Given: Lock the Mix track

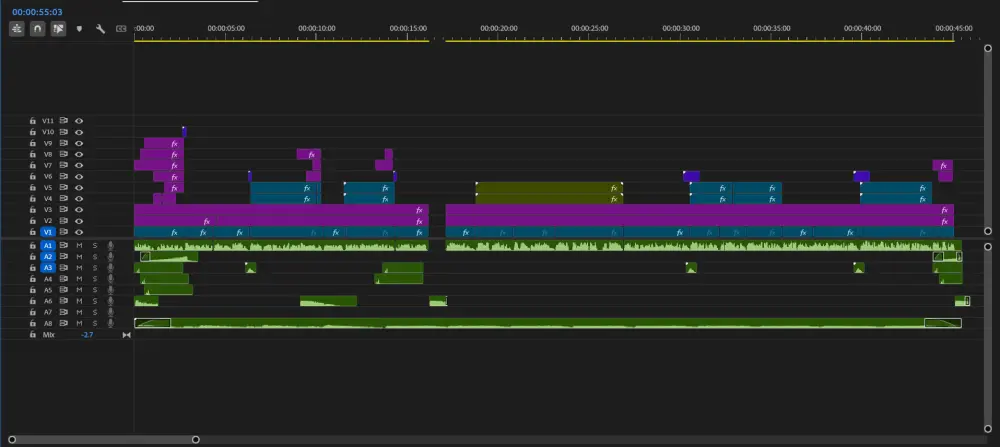Looking at the screenshot, I should pos(33,334).
